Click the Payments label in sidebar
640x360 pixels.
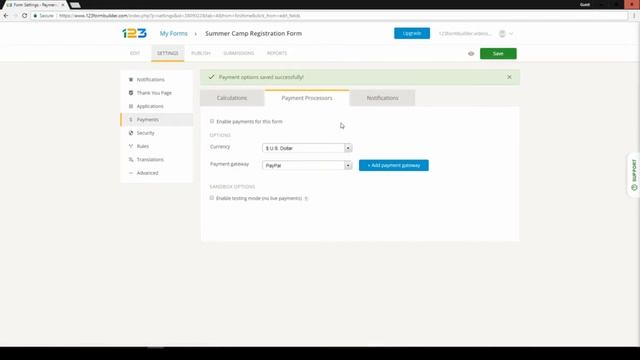pos(148,120)
